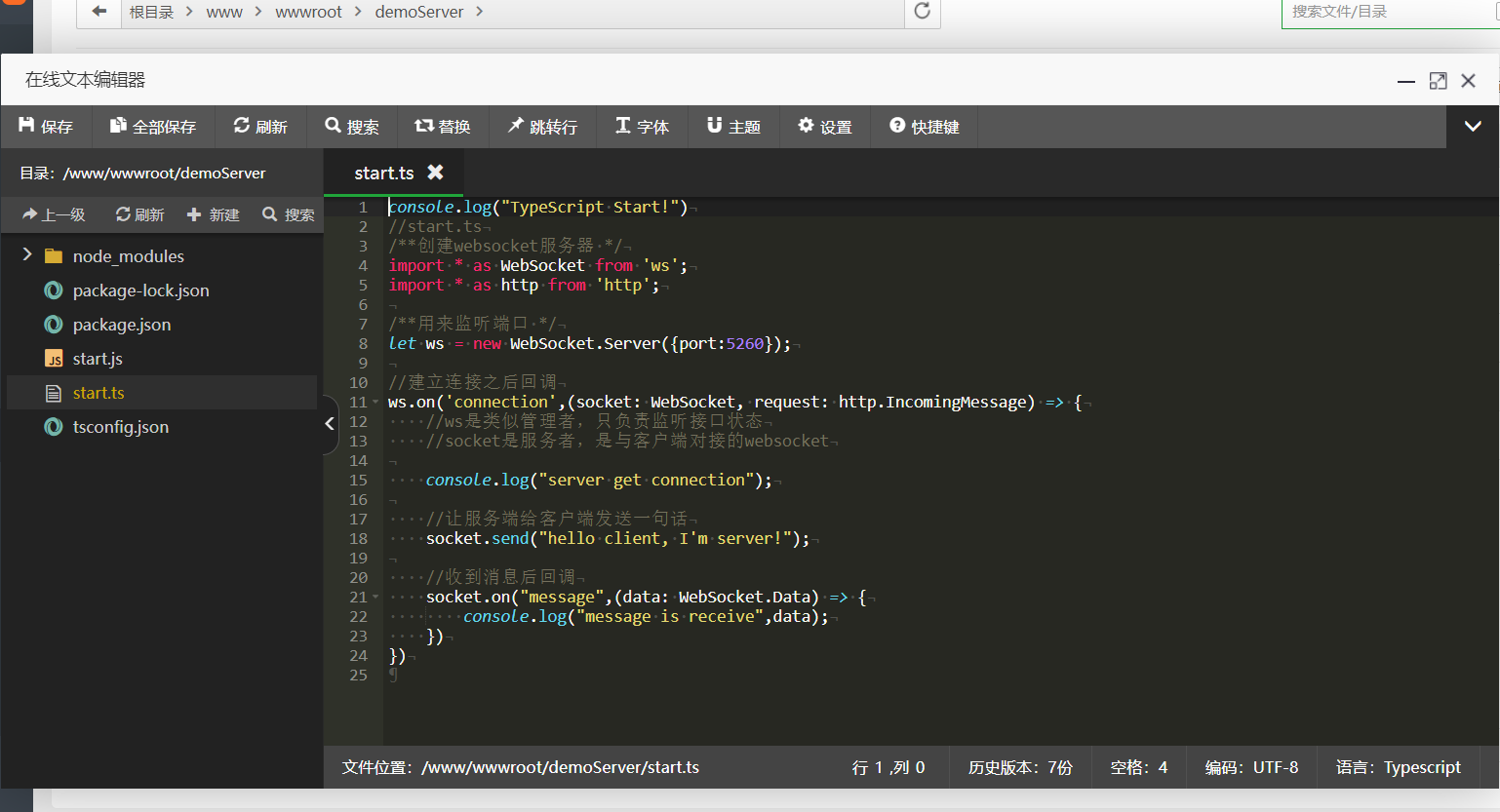
Task: Click the package-lock.json file icon
Action: pos(54,290)
